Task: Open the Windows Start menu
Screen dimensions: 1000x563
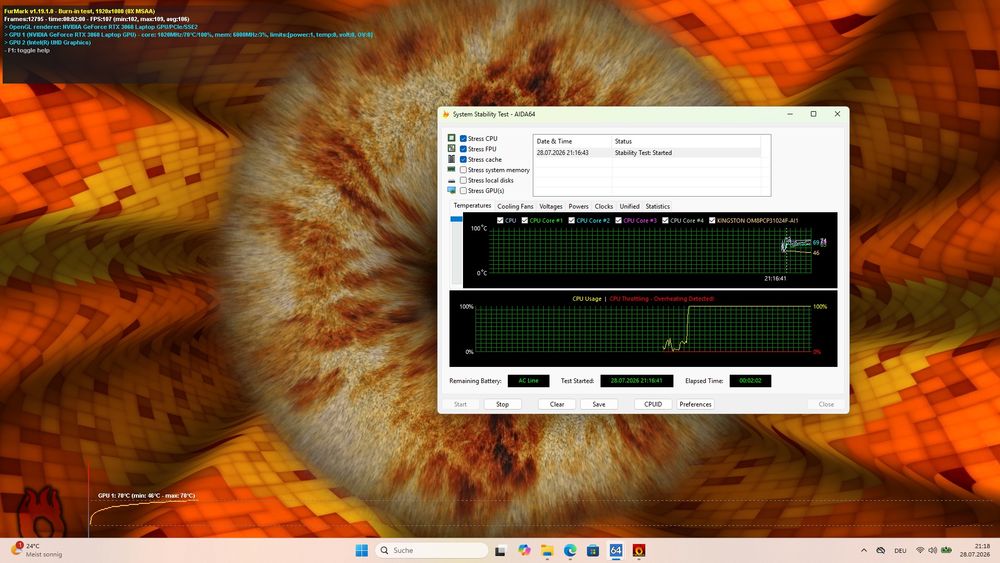Action: (362, 550)
